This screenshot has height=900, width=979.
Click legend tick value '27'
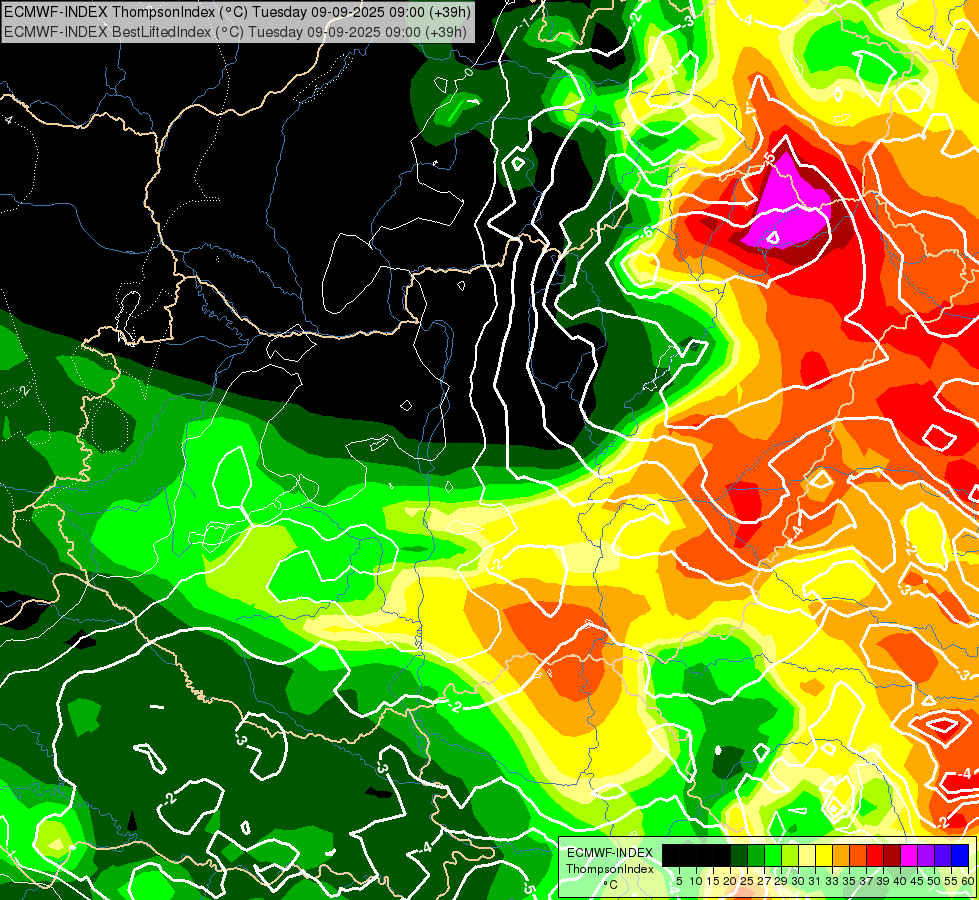764,881
